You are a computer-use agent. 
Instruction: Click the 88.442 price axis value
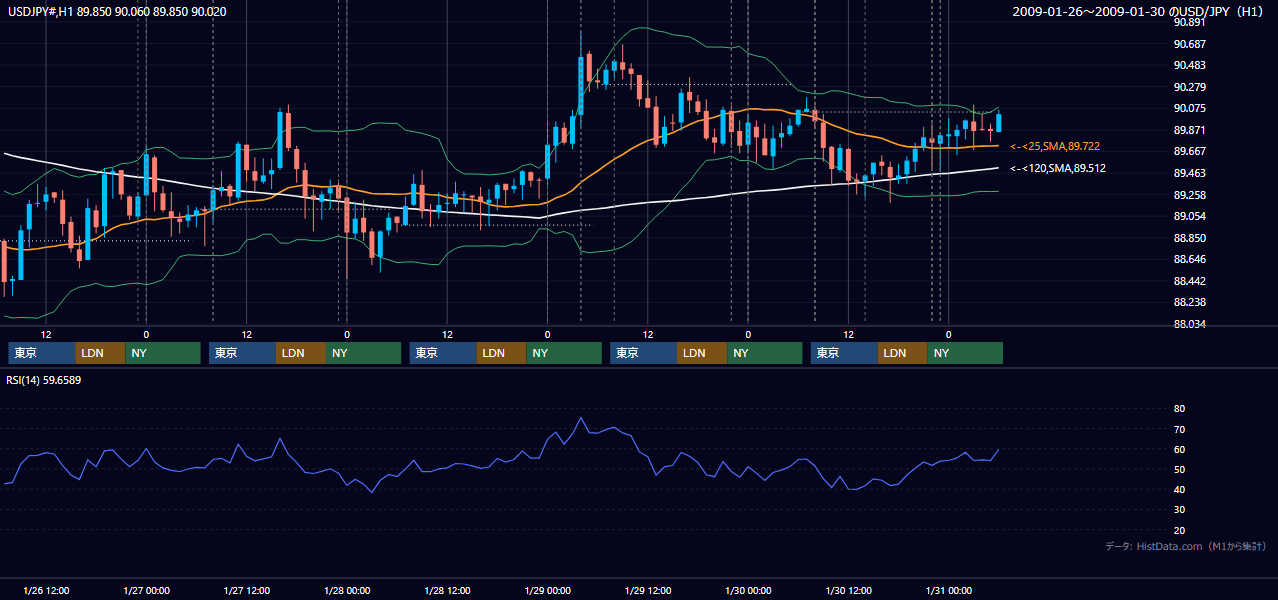[x=1189, y=281]
